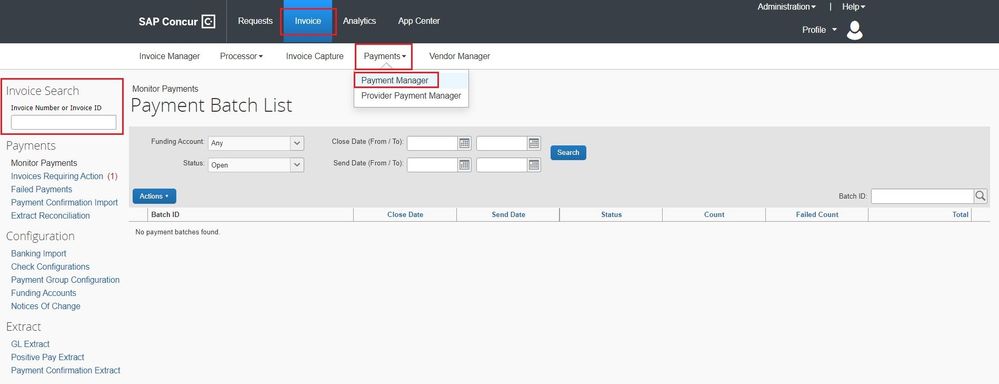The width and height of the screenshot is (999, 384).
Task: Open the Funding Account dropdown
Action: (256, 143)
